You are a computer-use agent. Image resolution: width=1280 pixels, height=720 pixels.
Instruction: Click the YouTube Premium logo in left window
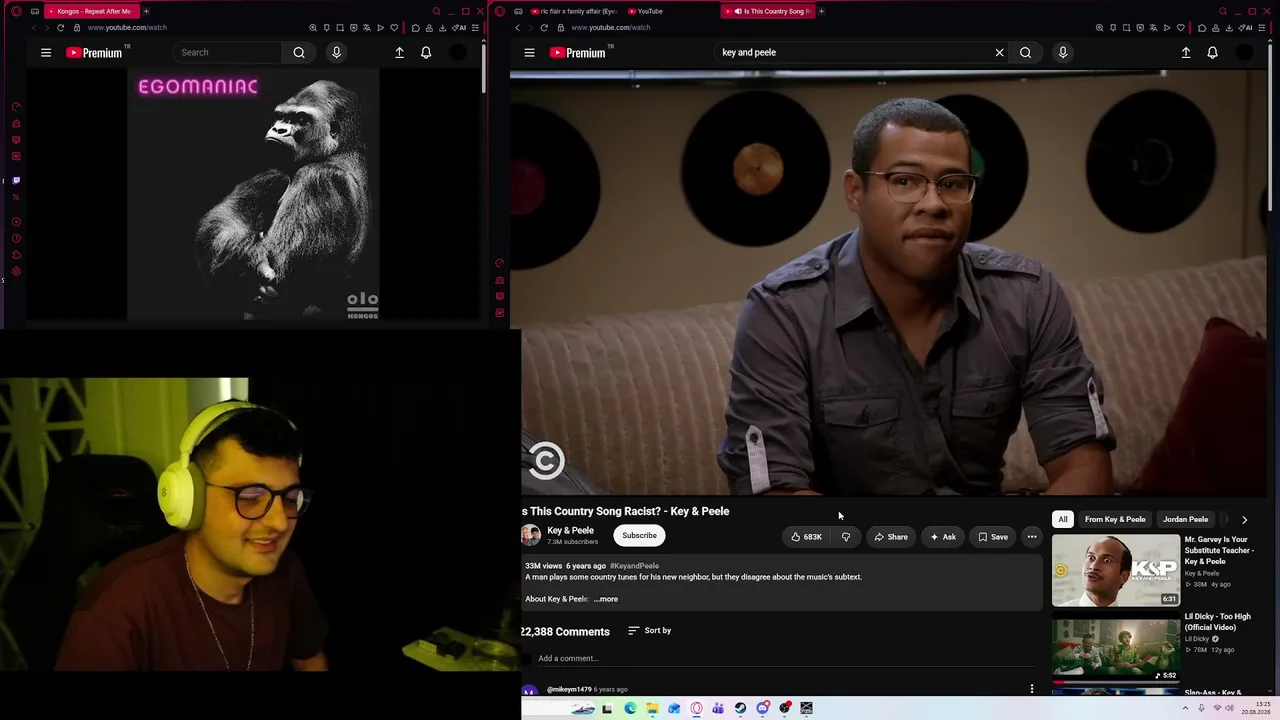[x=94, y=52]
